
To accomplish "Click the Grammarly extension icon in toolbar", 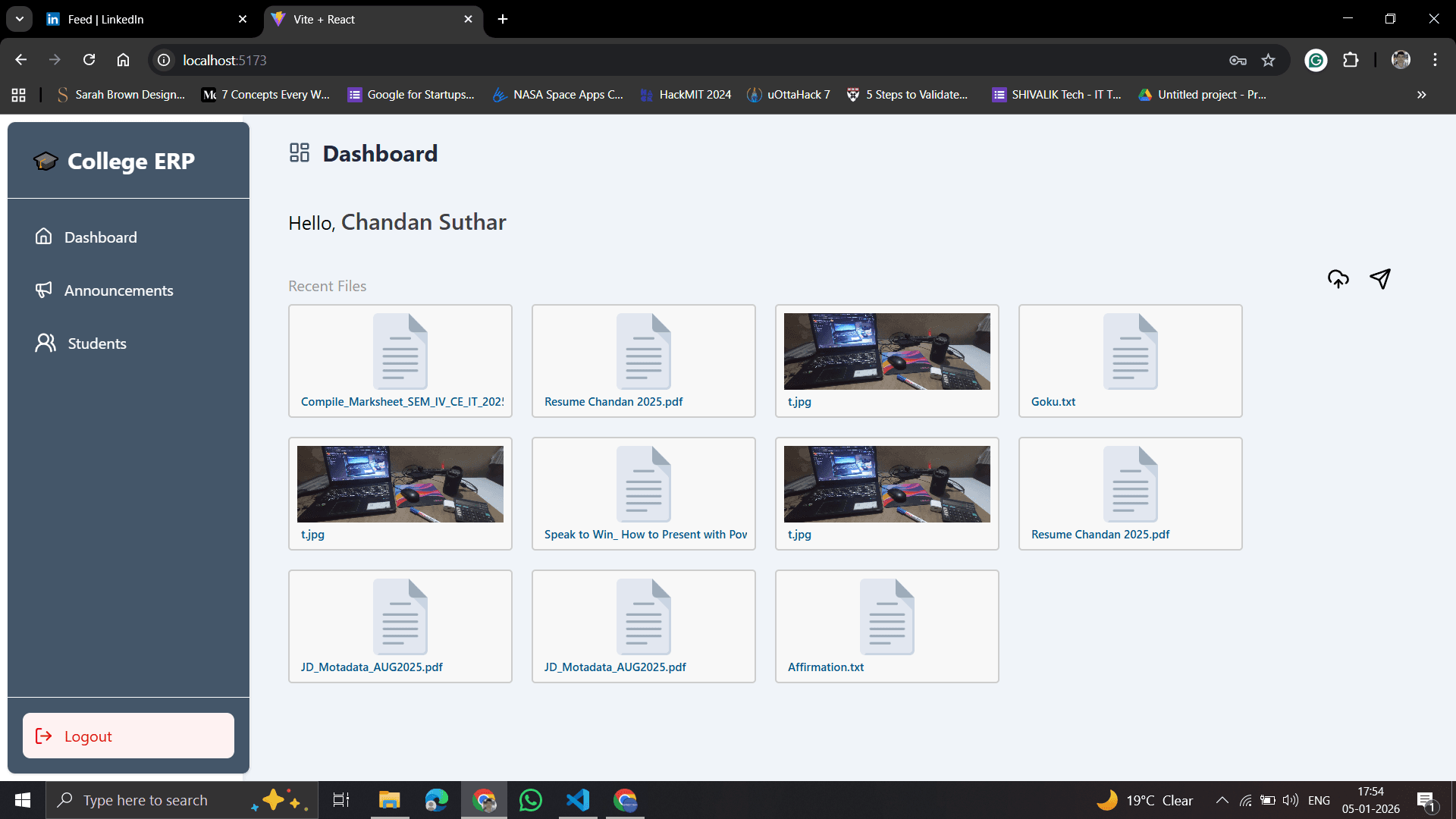I will tap(1316, 60).
